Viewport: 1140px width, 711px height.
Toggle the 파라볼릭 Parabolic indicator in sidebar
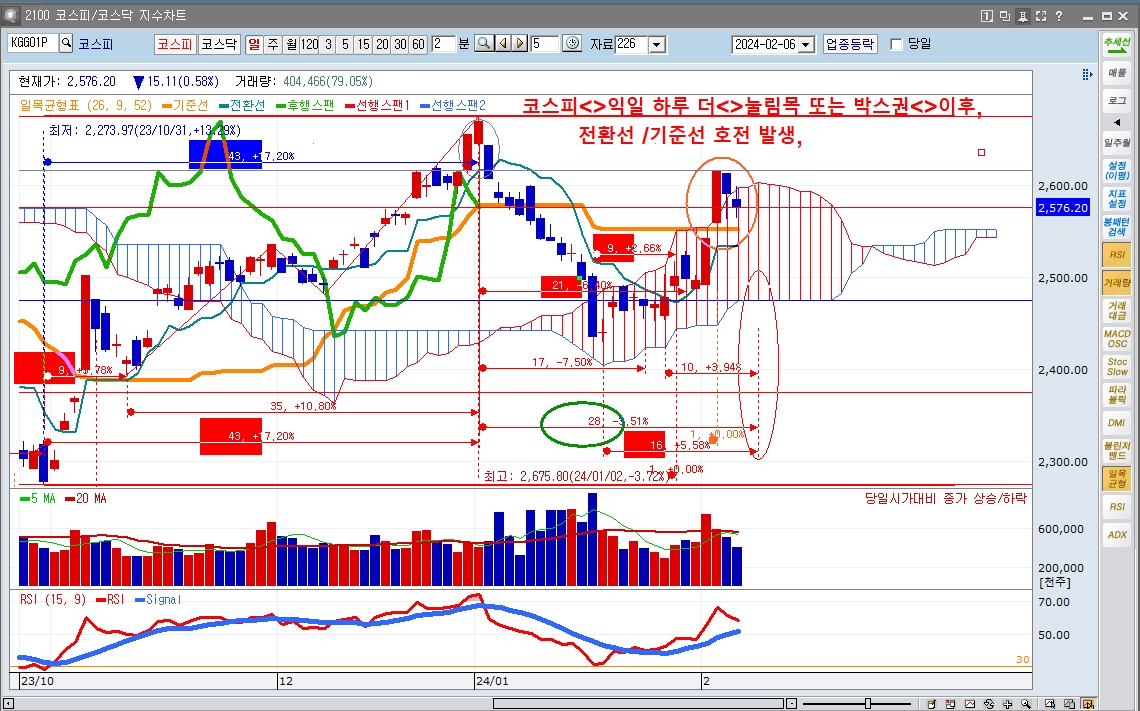pyautogui.click(x=1117, y=394)
